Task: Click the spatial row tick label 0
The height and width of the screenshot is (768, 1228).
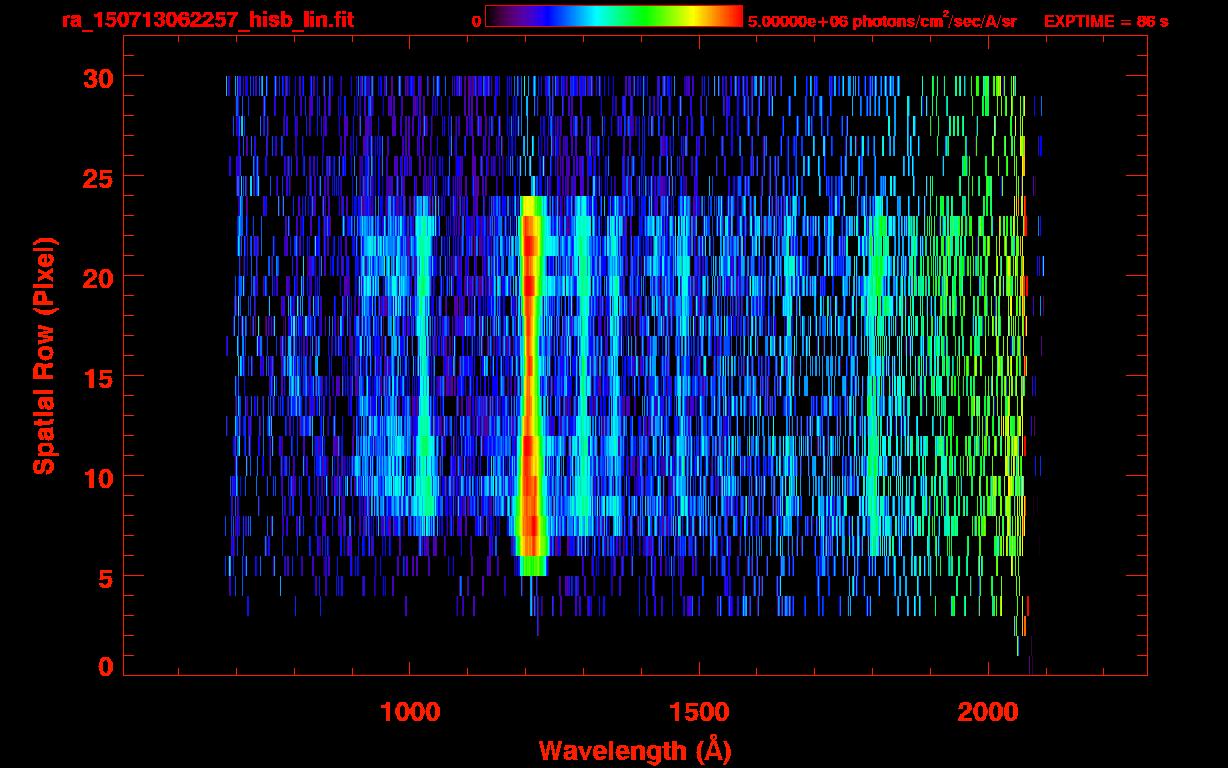Action: pos(106,667)
